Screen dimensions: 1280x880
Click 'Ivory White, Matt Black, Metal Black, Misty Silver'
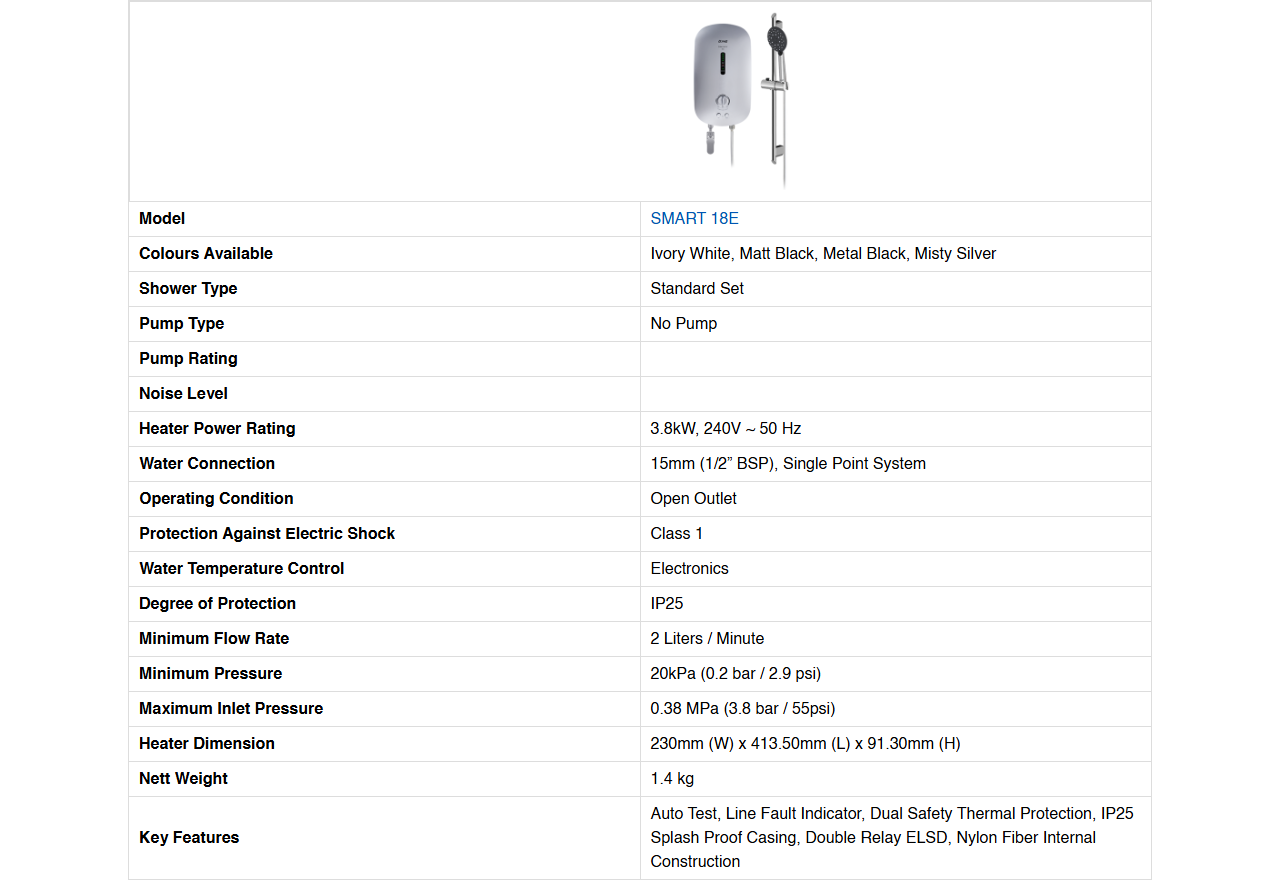(x=823, y=253)
